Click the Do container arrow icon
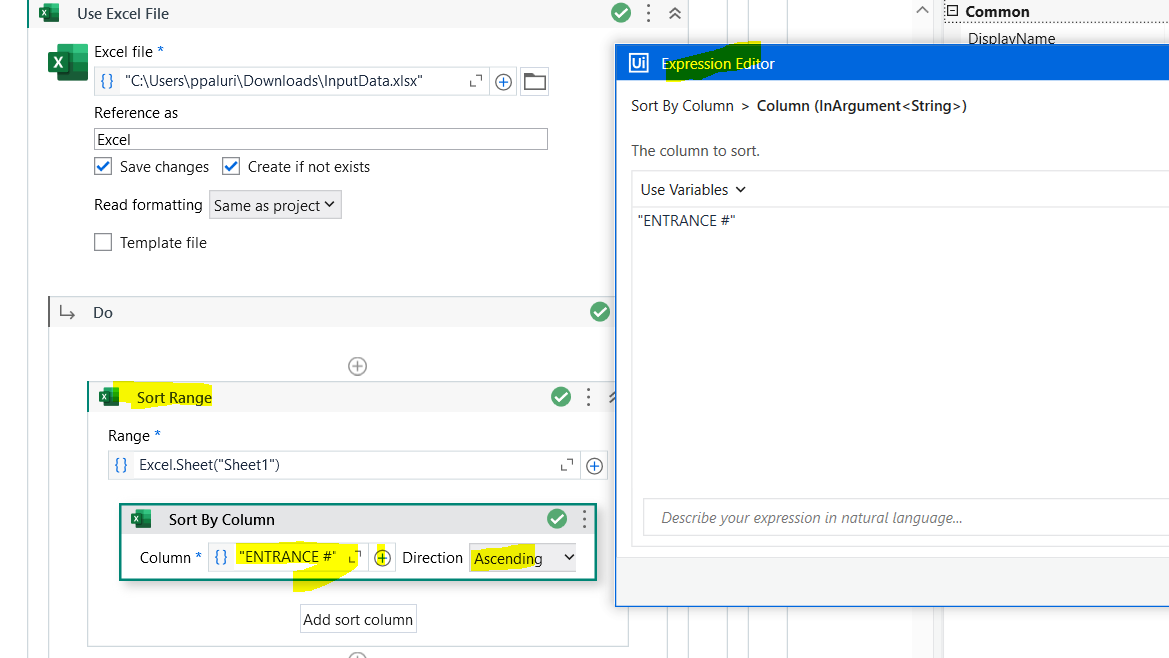The height and width of the screenshot is (658, 1169). pyautogui.click(x=67, y=313)
